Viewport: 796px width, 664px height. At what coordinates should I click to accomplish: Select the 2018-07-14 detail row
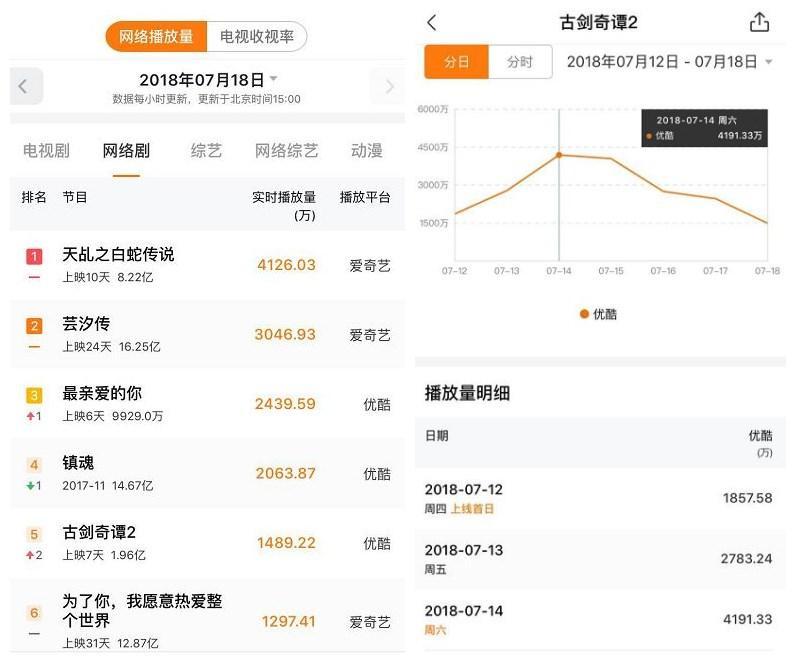tap(600, 620)
